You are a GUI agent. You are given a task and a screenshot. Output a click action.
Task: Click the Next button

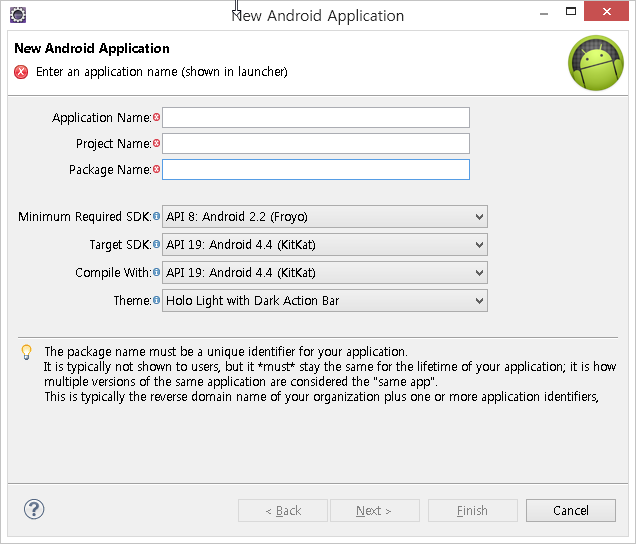[x=375, y=510]
